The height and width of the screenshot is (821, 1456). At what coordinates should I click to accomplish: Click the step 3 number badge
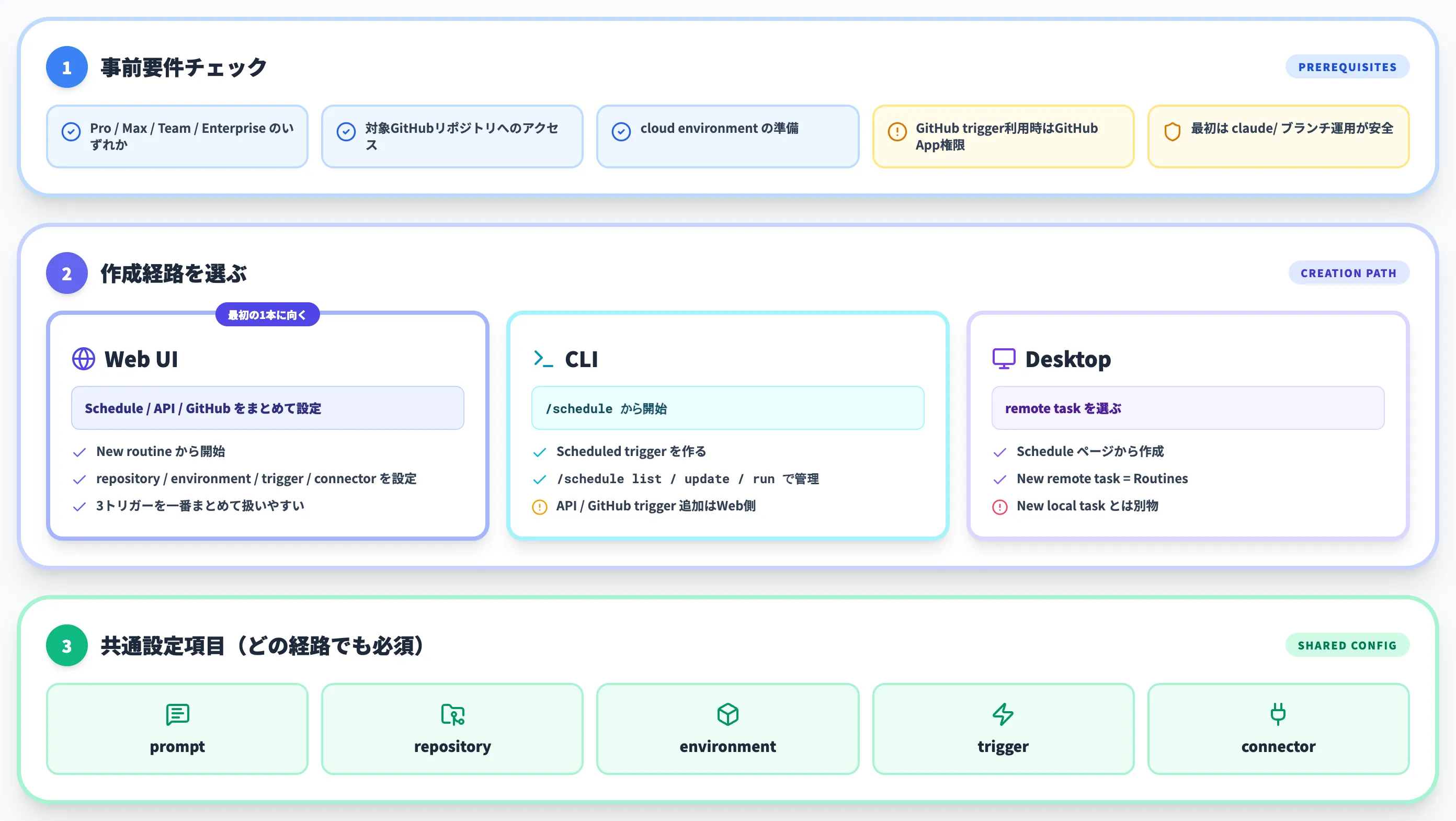67,645
